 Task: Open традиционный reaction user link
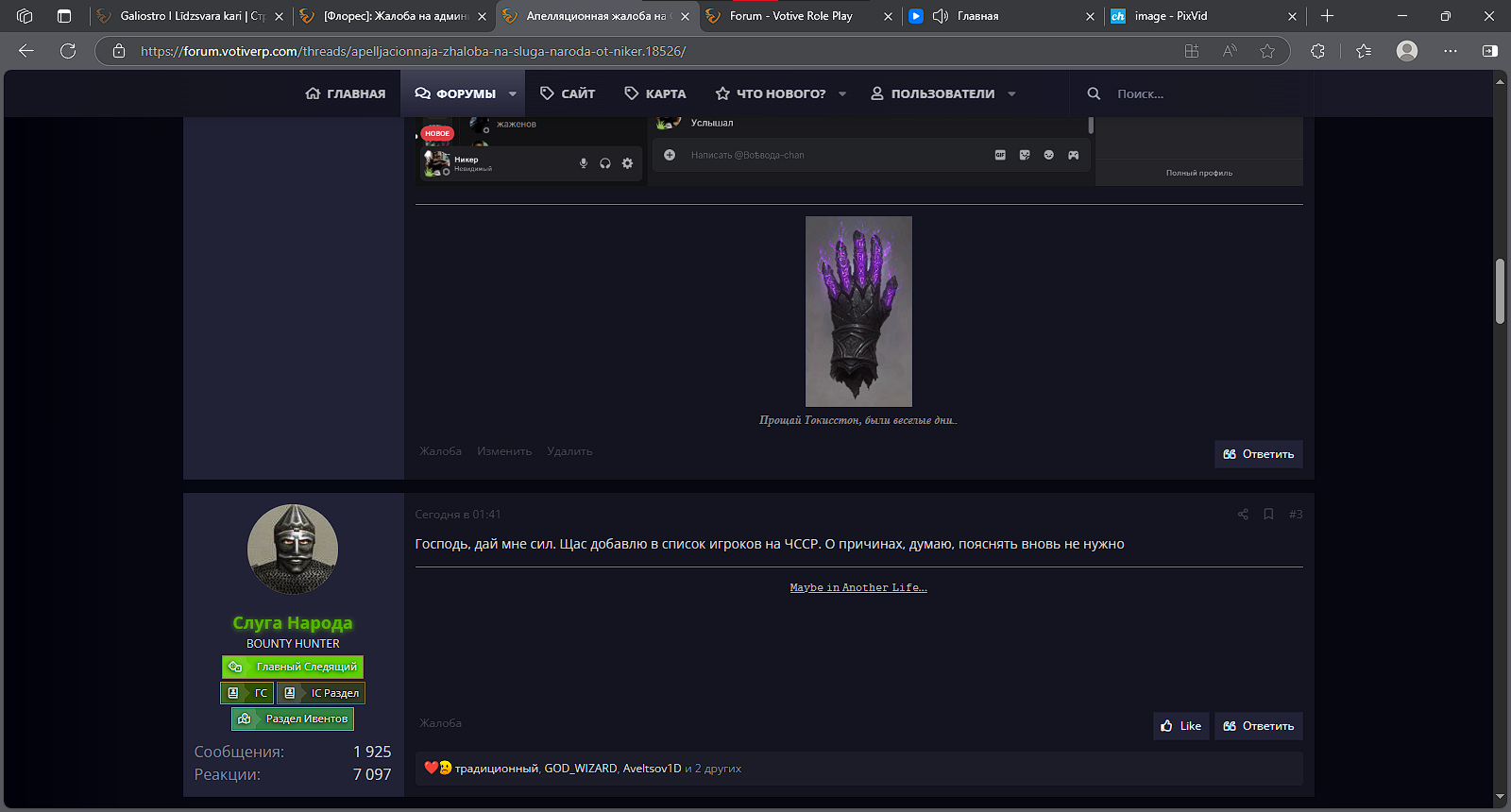(497, 769)
